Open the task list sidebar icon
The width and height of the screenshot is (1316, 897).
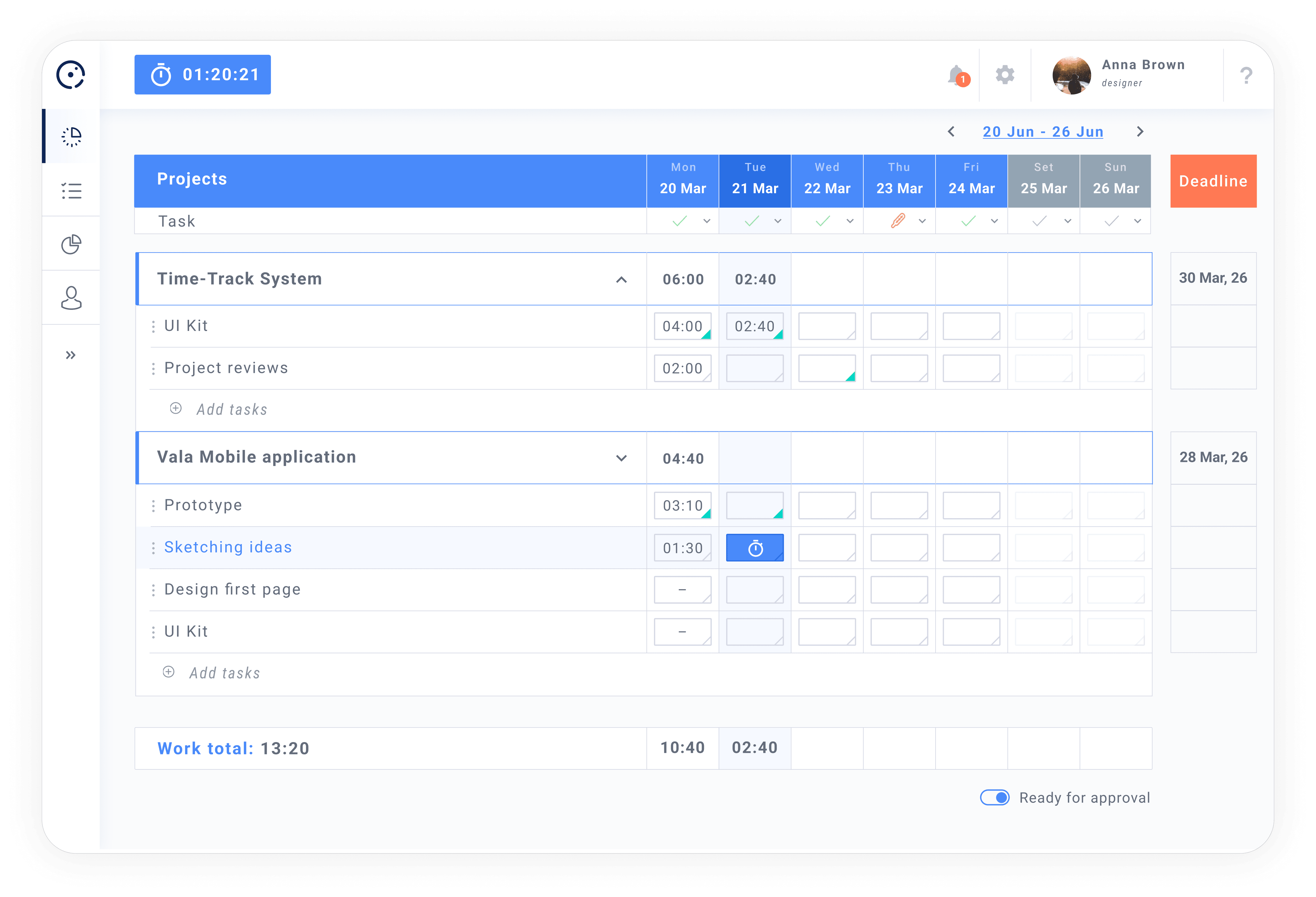(71, 190)
